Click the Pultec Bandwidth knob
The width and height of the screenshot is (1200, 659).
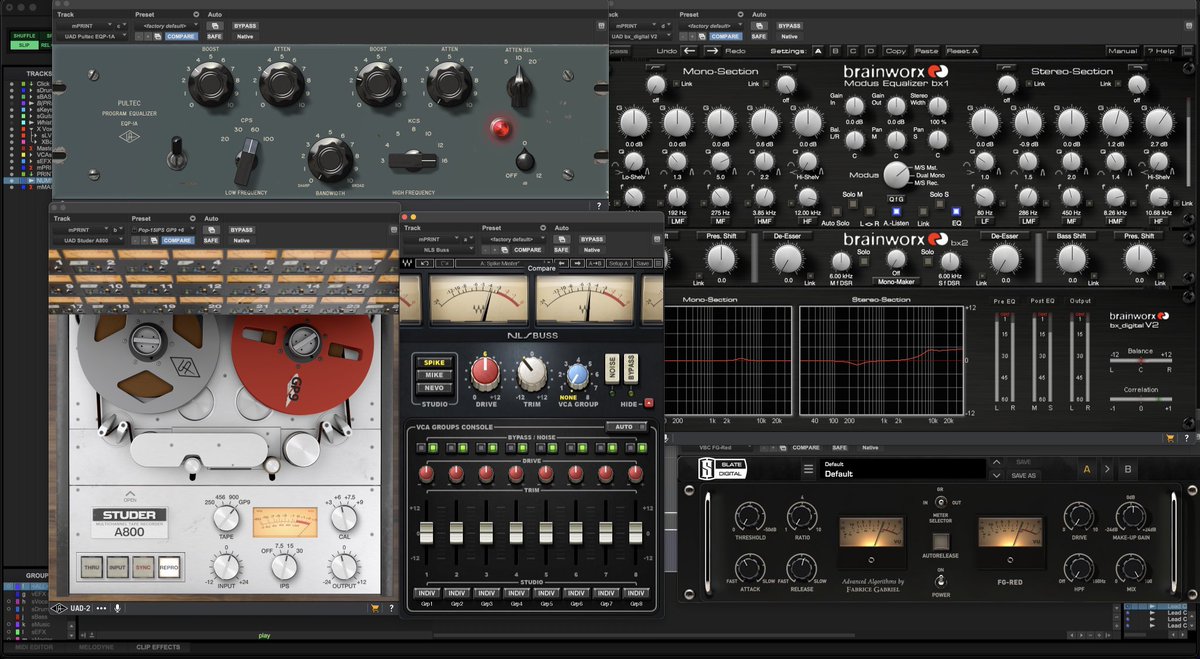331,159
